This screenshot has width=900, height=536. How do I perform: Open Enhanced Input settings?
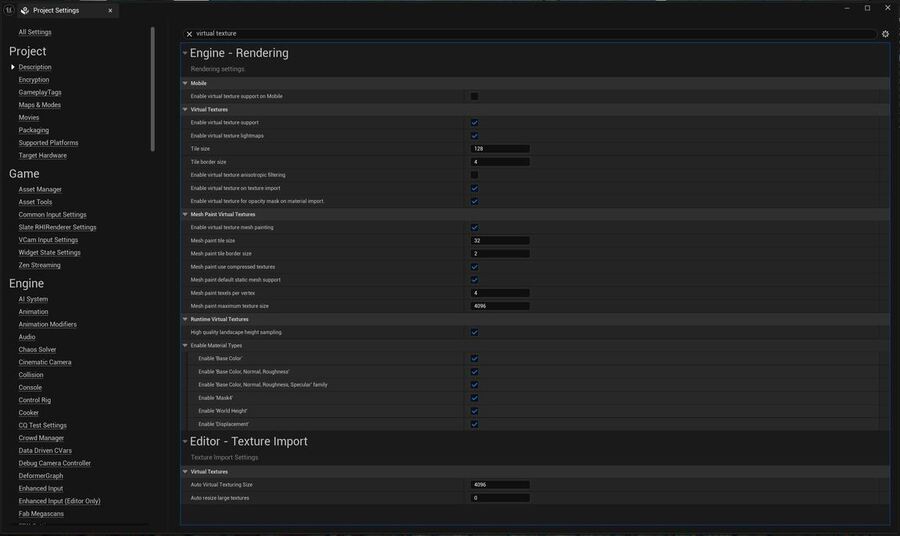[x=41, y=488]
